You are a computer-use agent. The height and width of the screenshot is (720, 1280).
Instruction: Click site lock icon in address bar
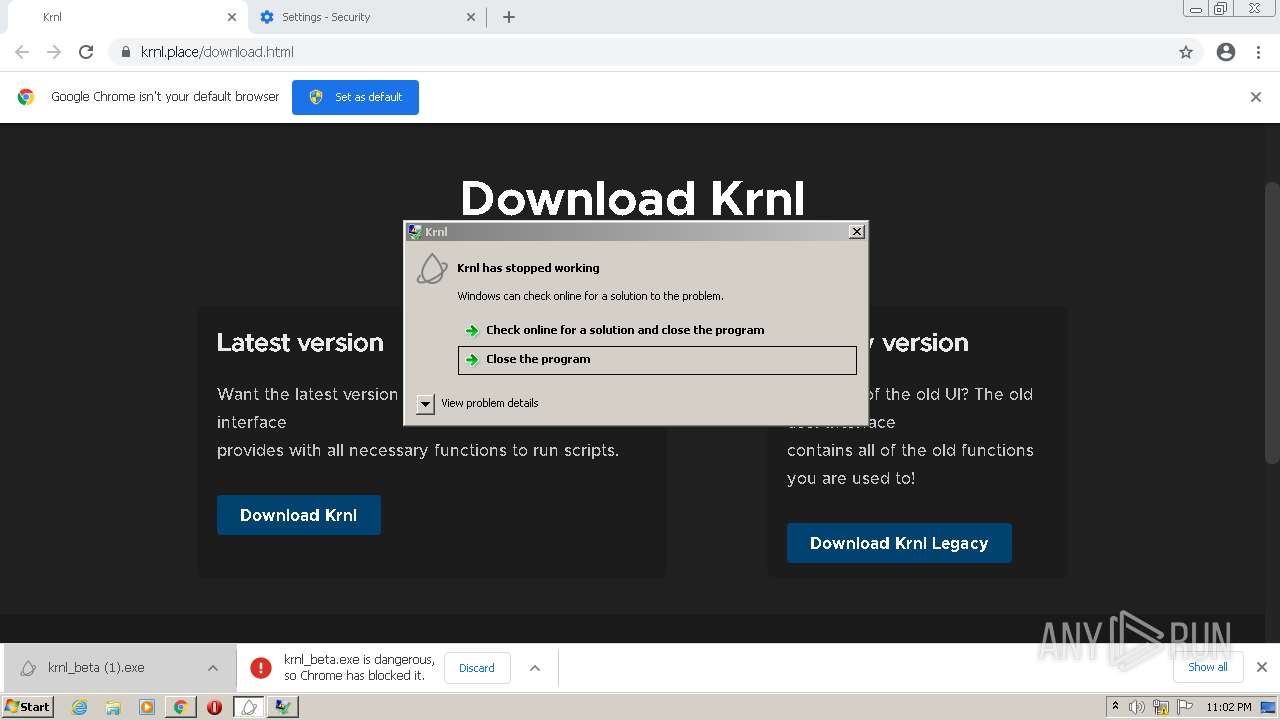point(126,52)
